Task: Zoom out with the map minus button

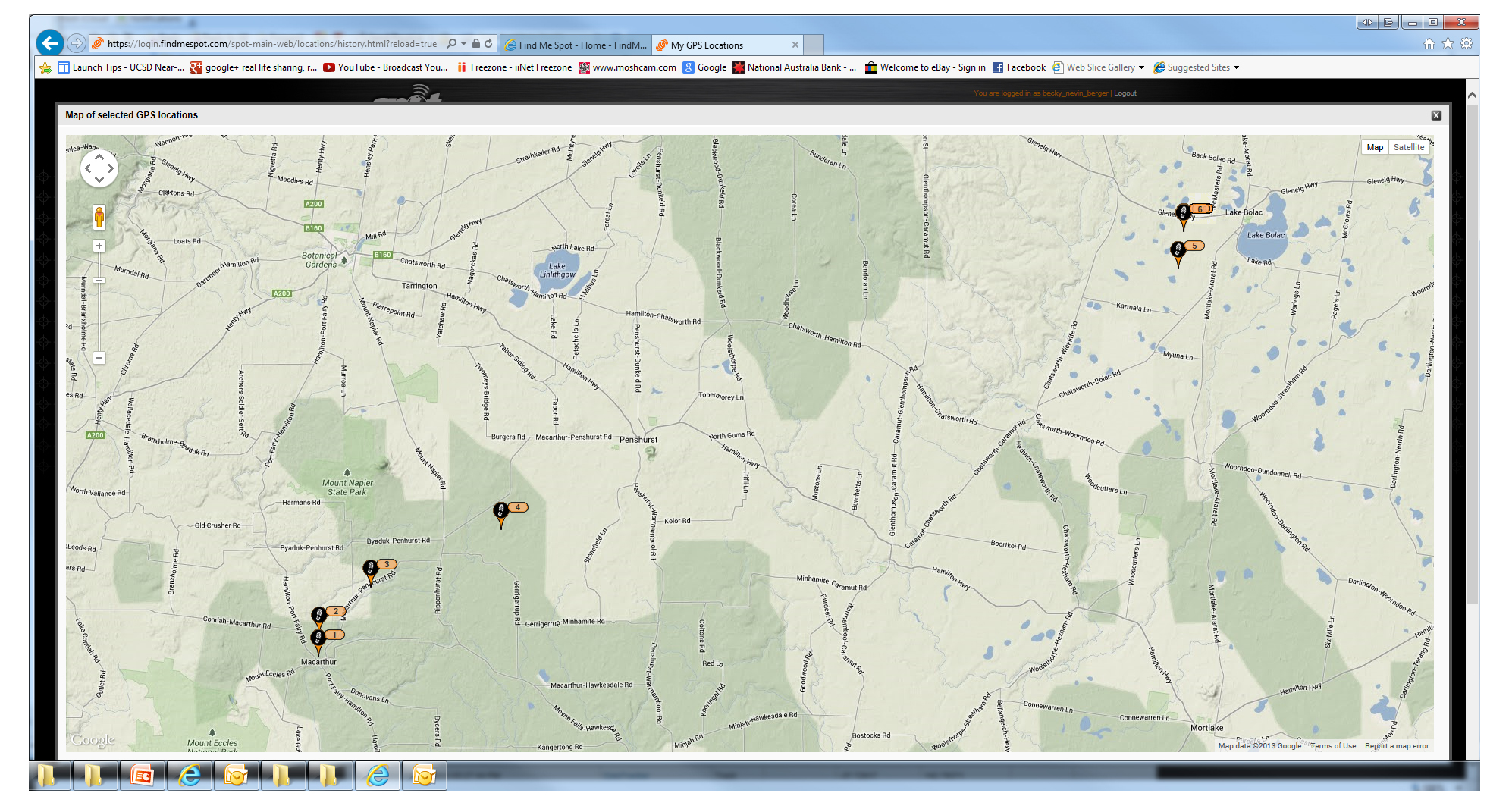Action: [x=99, y=358]
